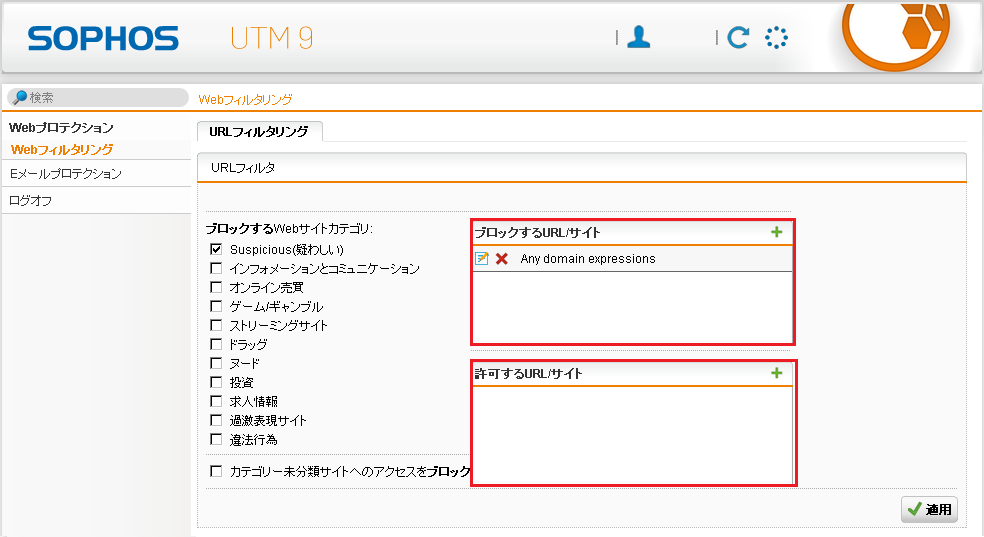Select the 投資 checkbox
The image size is (984, 537).
click(216, 382)
